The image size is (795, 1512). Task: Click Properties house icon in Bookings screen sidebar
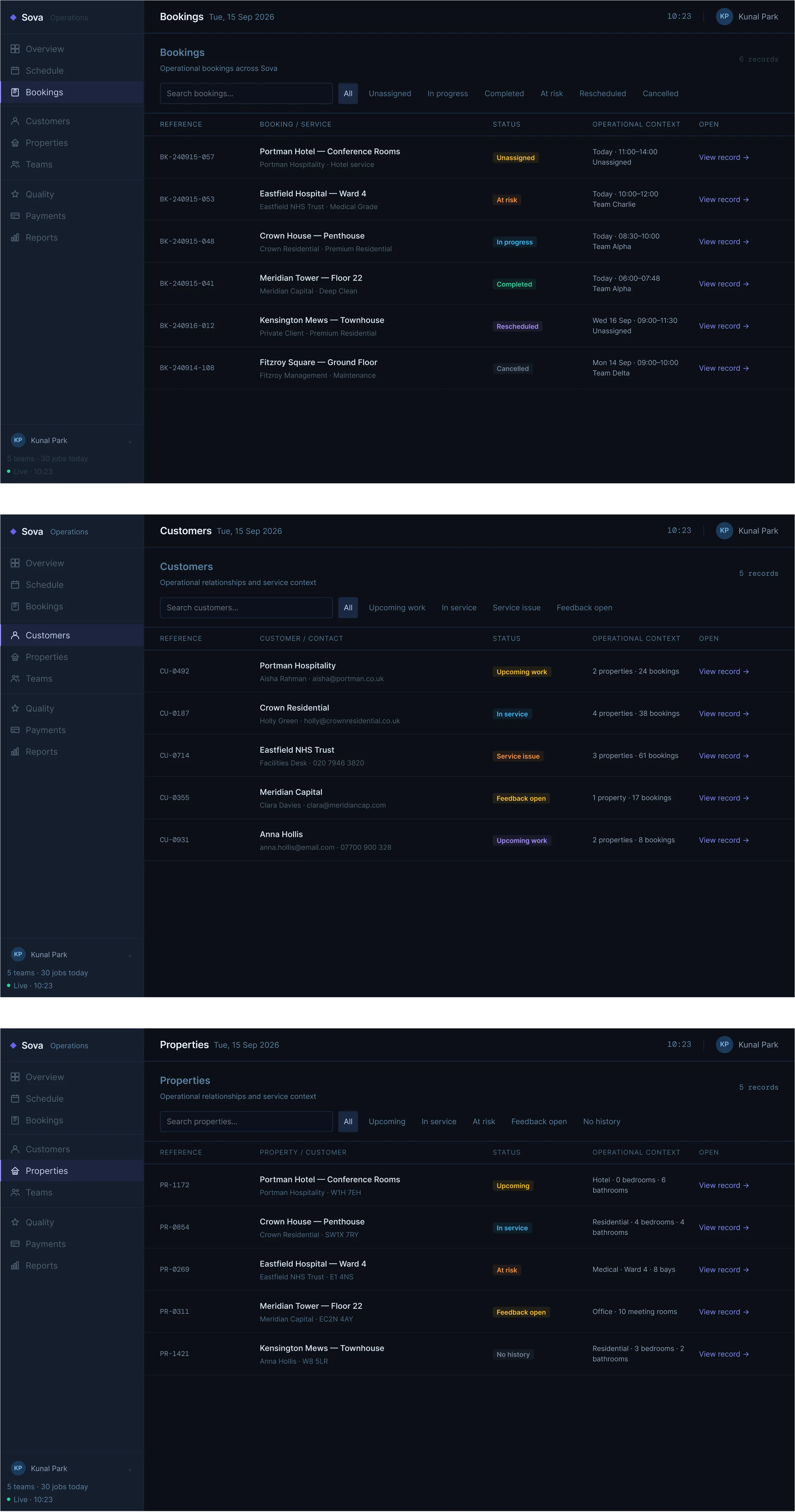(x=15, y=143)
